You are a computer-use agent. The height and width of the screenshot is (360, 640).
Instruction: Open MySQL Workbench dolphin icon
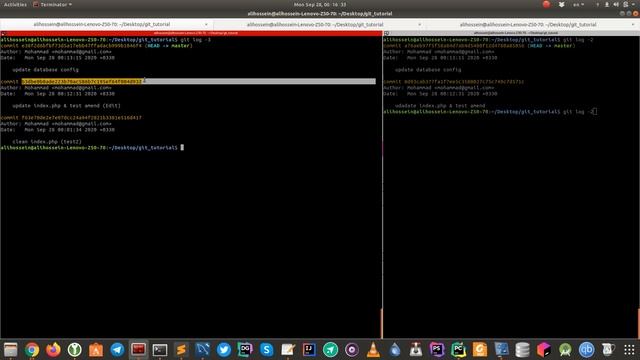[202, 349]
